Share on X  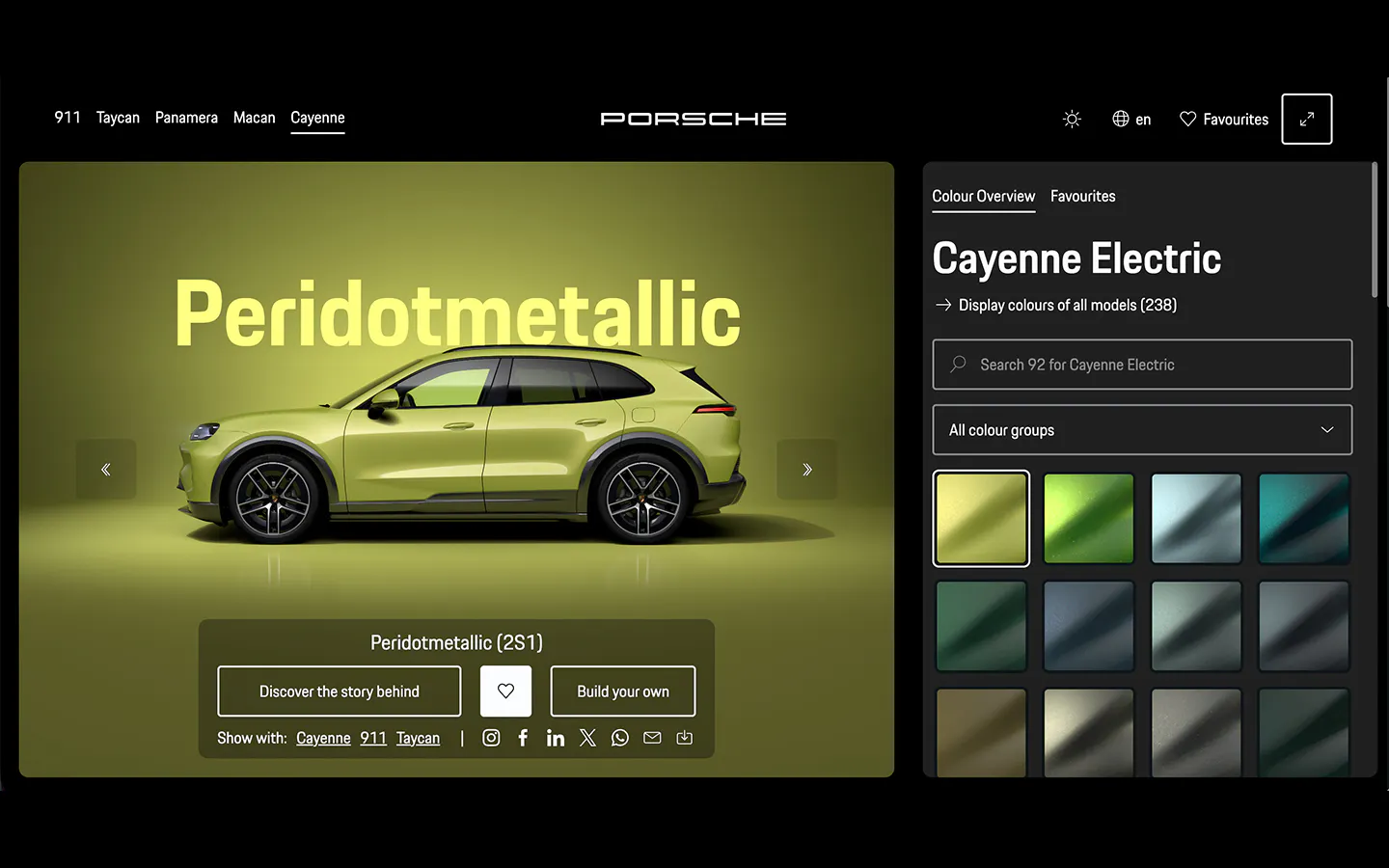587,738
